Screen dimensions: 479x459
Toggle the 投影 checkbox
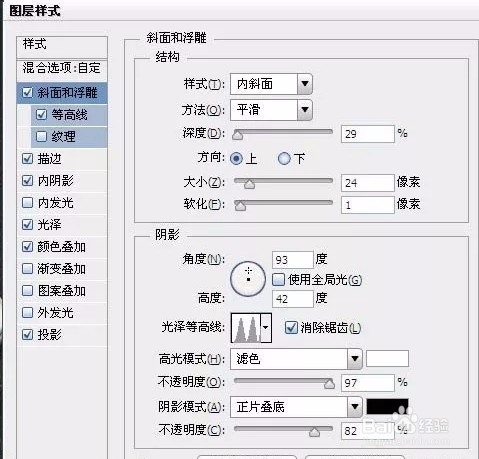tap(27, 334)
